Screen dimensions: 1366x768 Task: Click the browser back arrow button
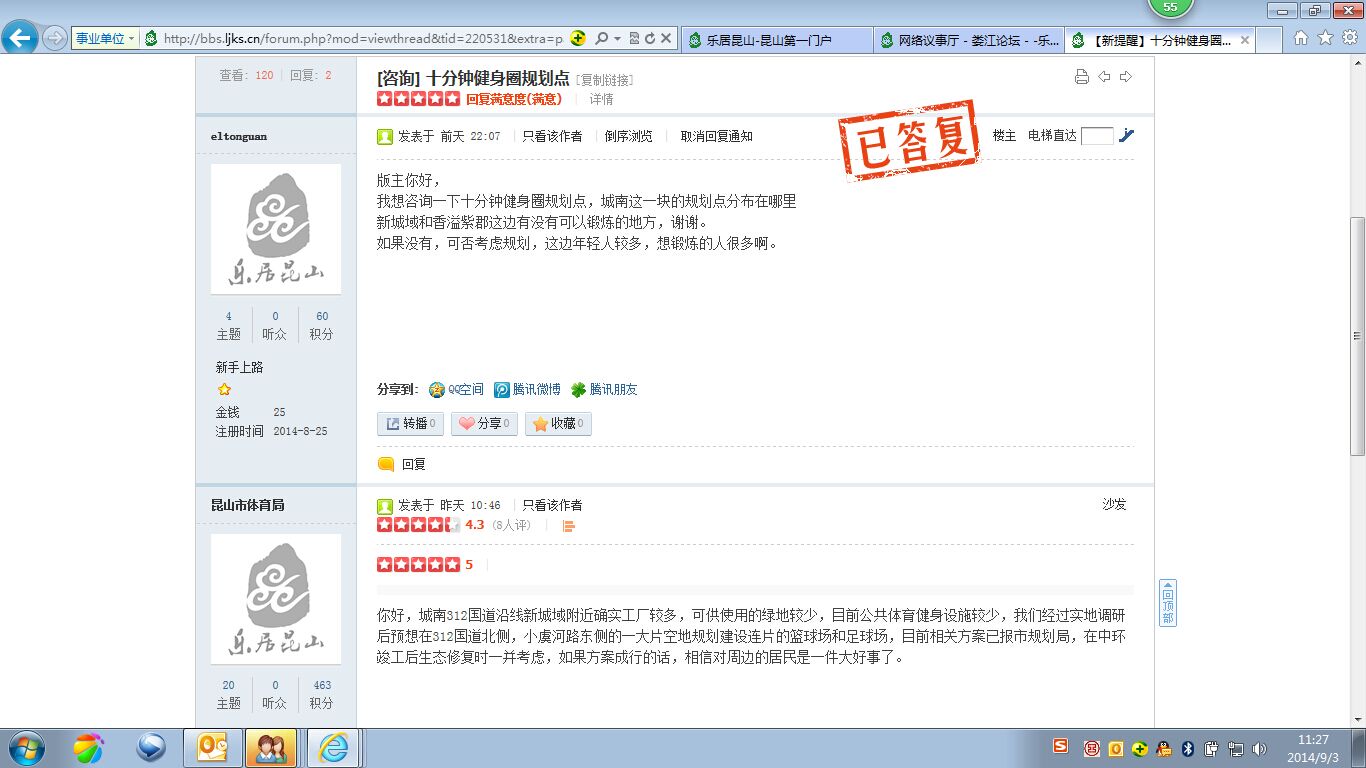pyautogui.click(x=20, y=38)
